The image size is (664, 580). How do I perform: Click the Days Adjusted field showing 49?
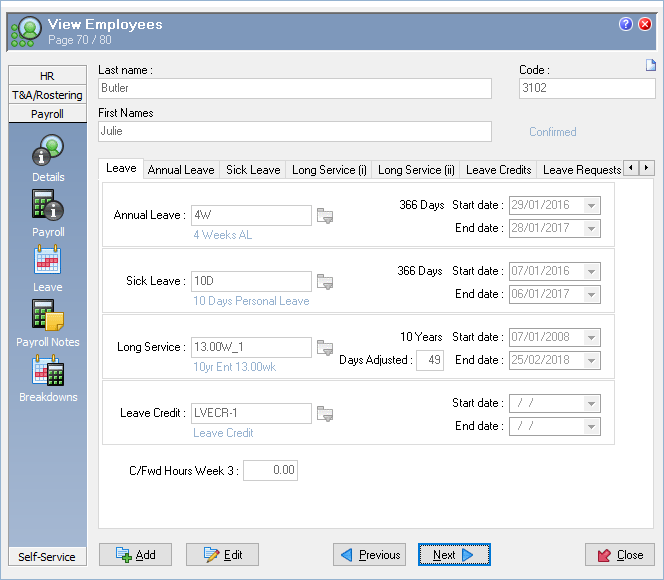coord(430,361)
